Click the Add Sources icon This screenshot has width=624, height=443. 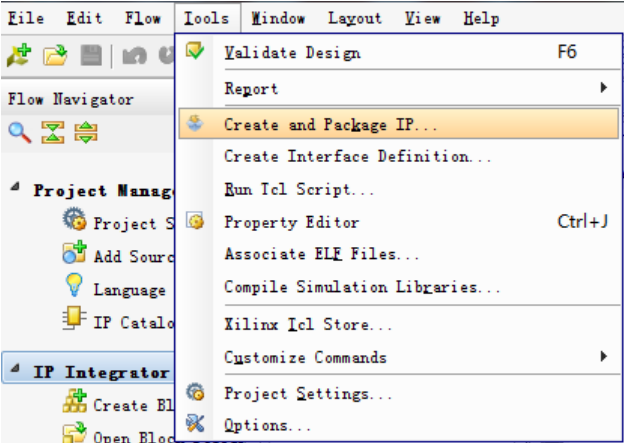point(74,252)
